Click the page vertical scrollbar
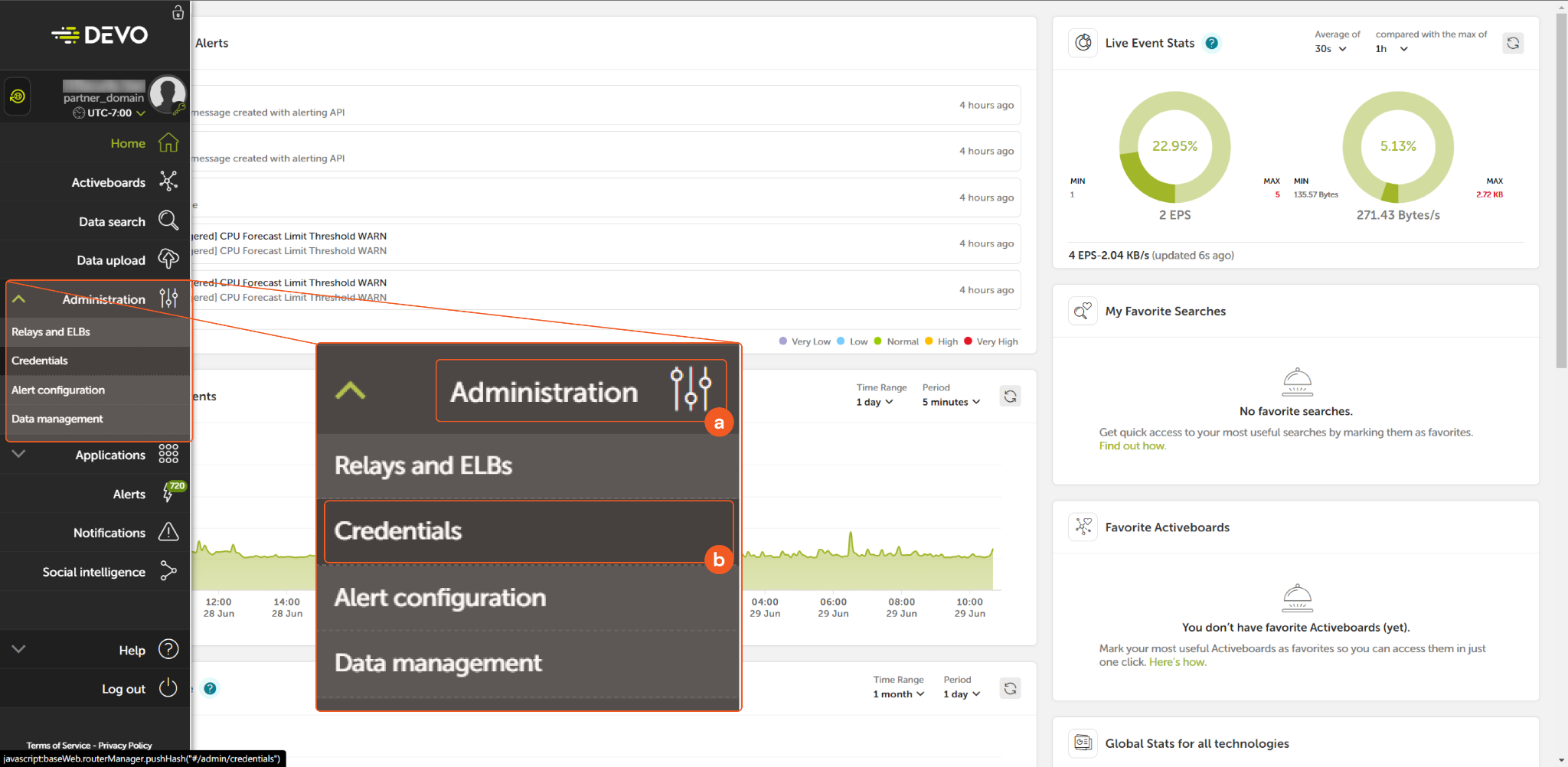 (1561, 191)
